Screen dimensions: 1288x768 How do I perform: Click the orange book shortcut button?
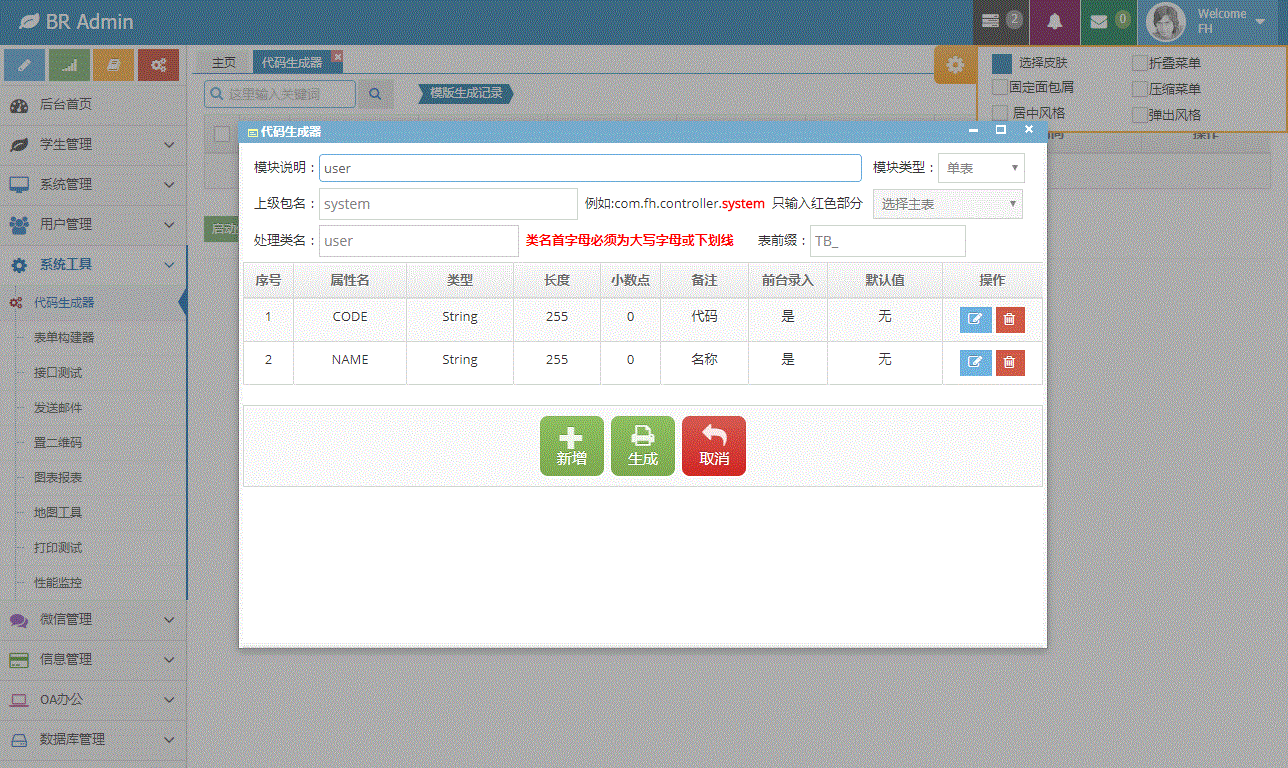(x=113, y=65)
